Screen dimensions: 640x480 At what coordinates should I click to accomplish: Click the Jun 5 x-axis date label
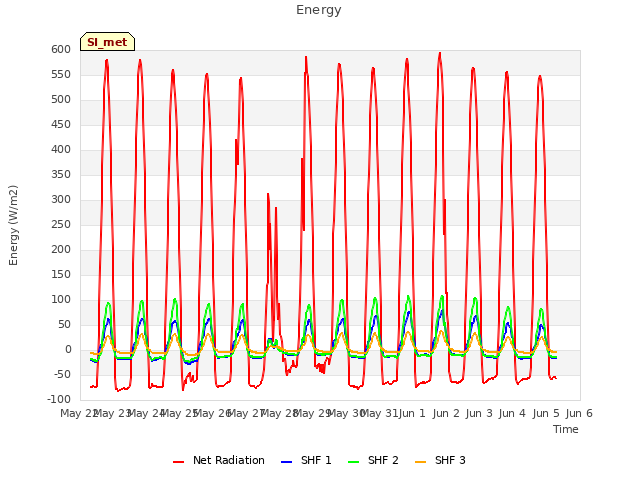(x=546, y=413)
